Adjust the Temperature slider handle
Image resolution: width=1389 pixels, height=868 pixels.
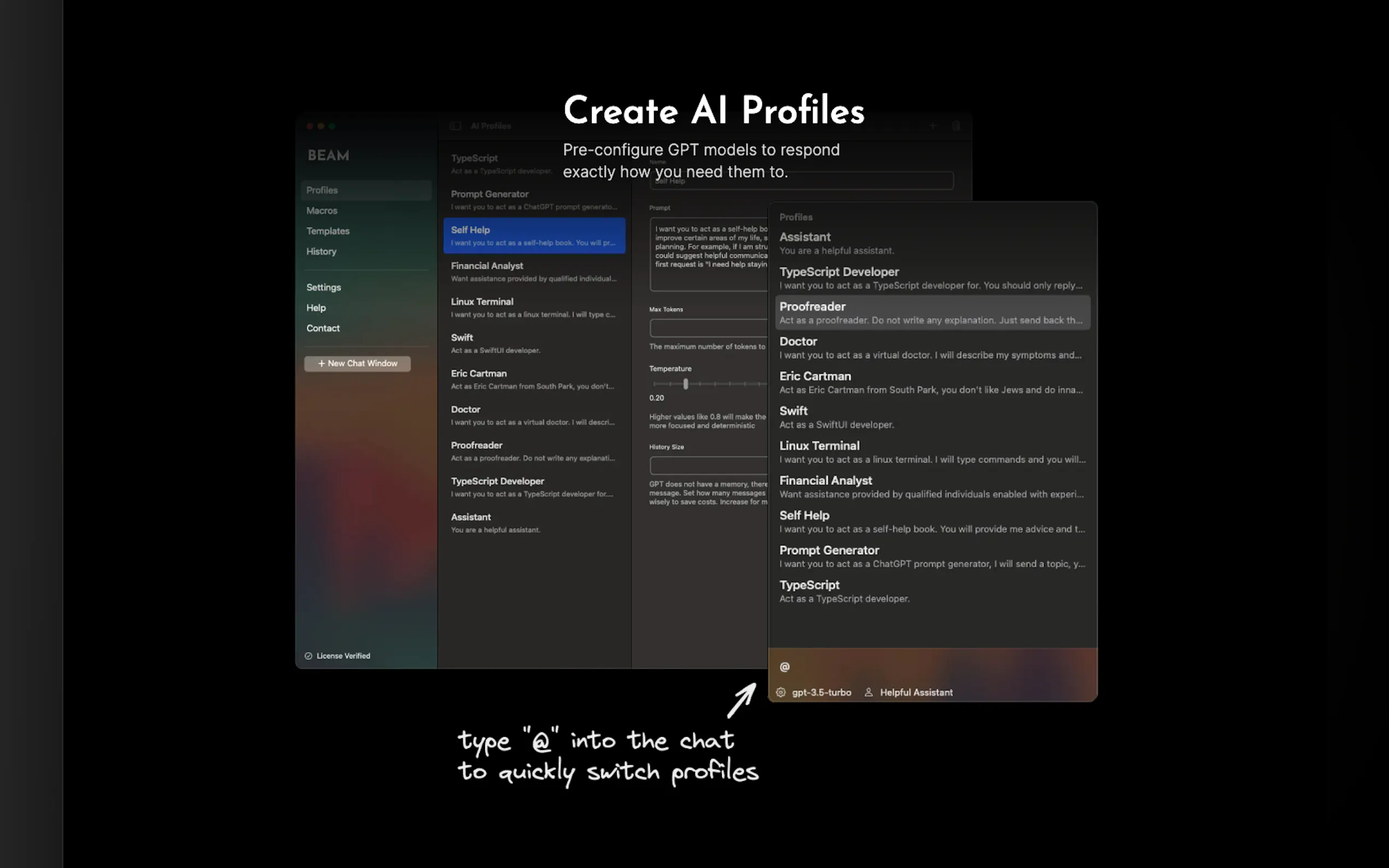coord(686,384)
